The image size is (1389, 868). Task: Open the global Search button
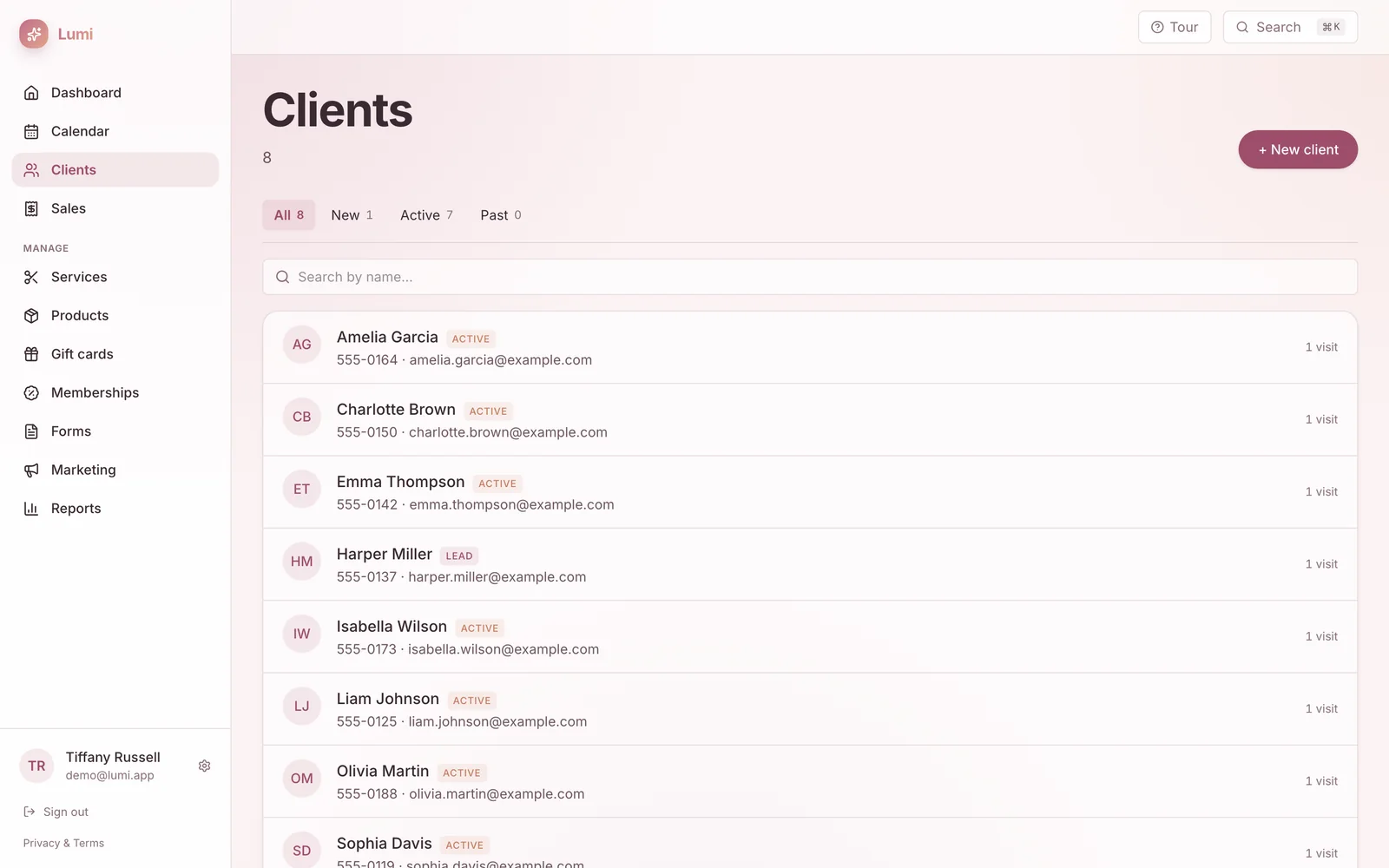point(1290,27)
